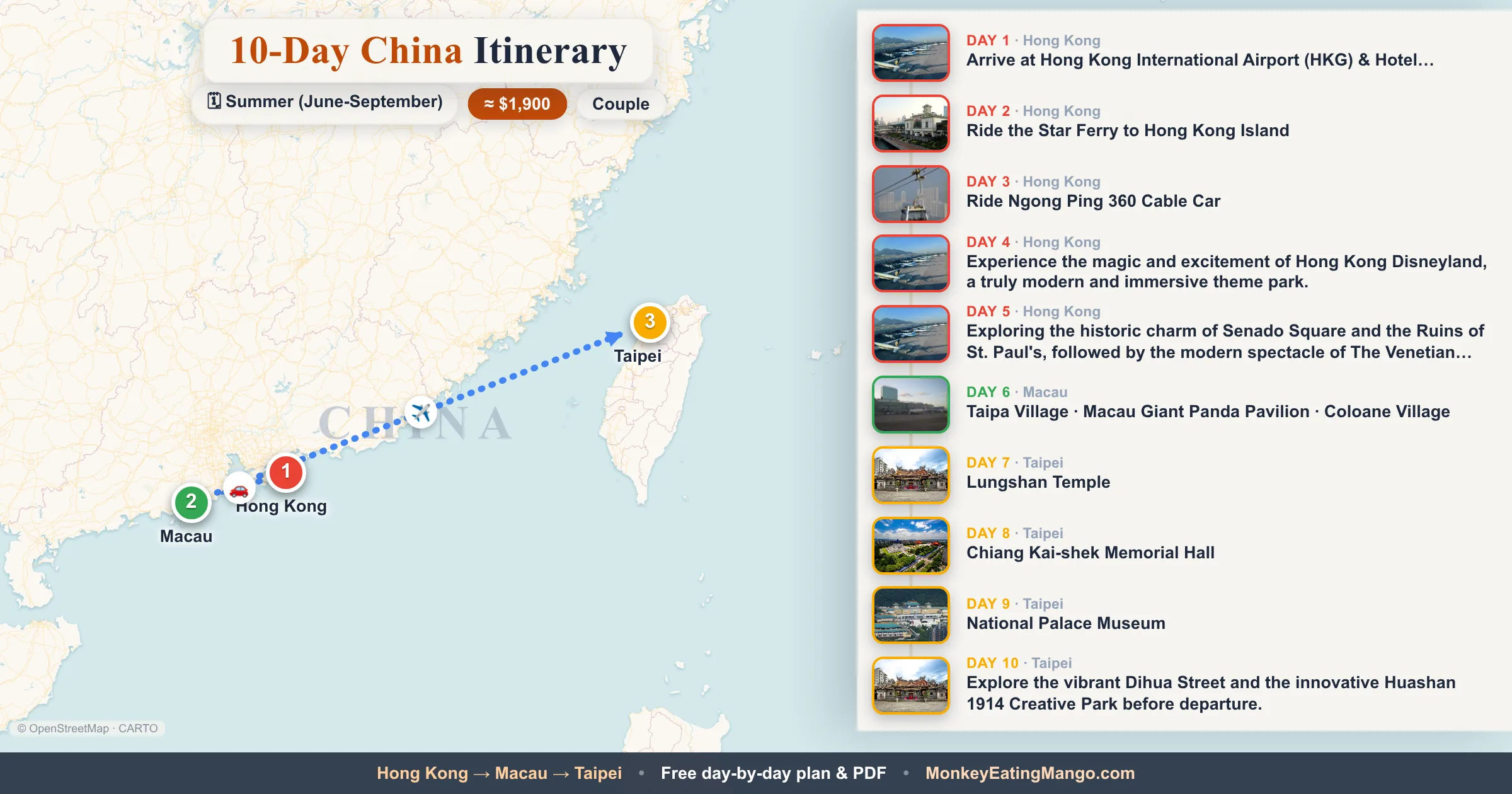Click the red car icon near Hong Kong
1512x794 pixels.
click(x=239, y=490)
